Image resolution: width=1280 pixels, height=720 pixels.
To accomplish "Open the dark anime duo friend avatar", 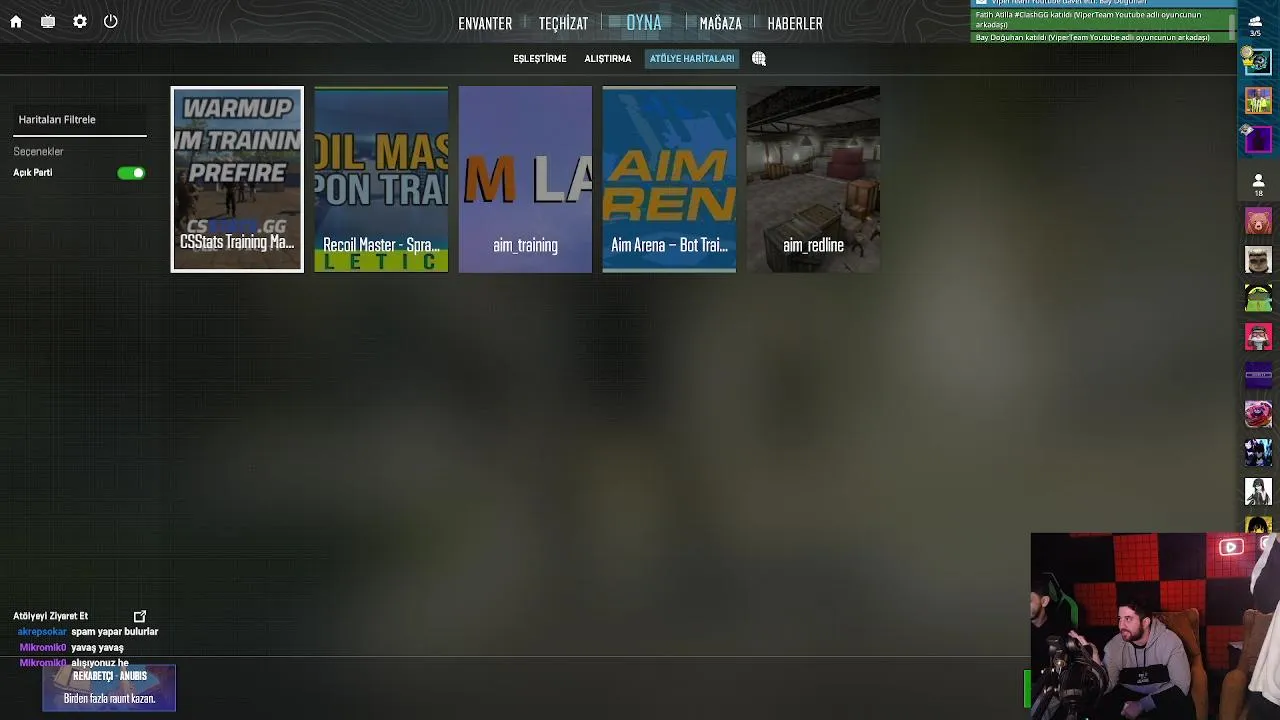I will click(x=1258, y=453).
